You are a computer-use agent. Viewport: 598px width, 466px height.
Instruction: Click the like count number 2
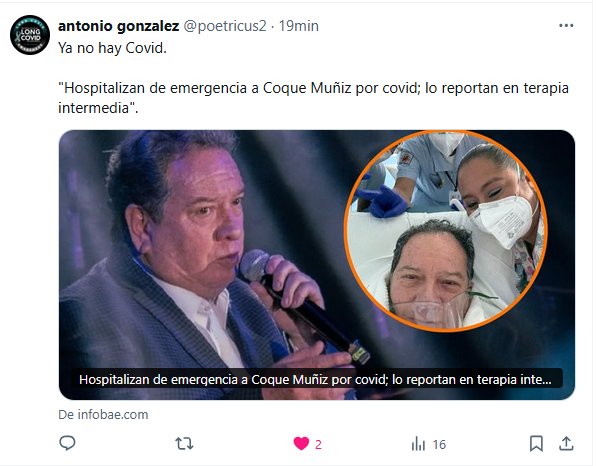tap(318, 445)
